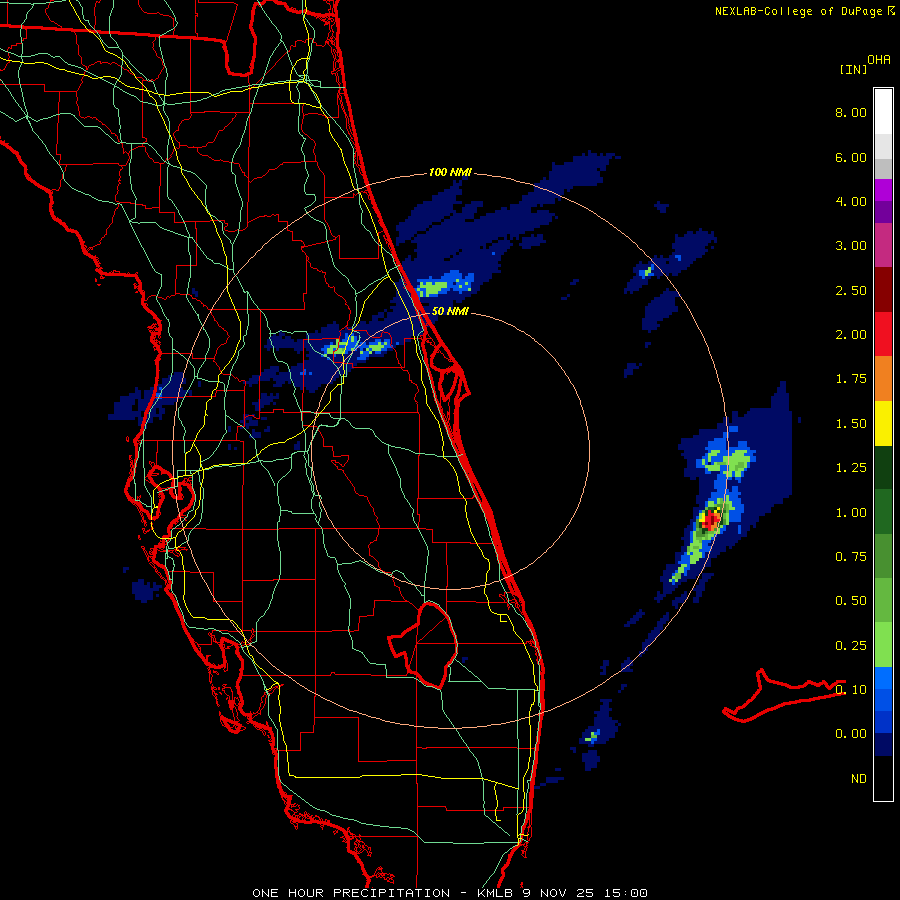The height and width of the screenshot is (900, 900).
Task: Select the white 8.00 legend swatch
Action: [883, 111]
